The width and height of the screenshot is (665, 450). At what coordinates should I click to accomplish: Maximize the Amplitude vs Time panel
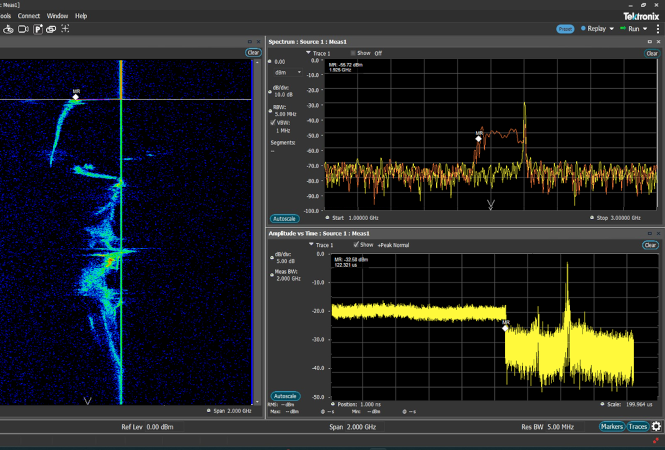pyautogui.click(x=649, y=233)
